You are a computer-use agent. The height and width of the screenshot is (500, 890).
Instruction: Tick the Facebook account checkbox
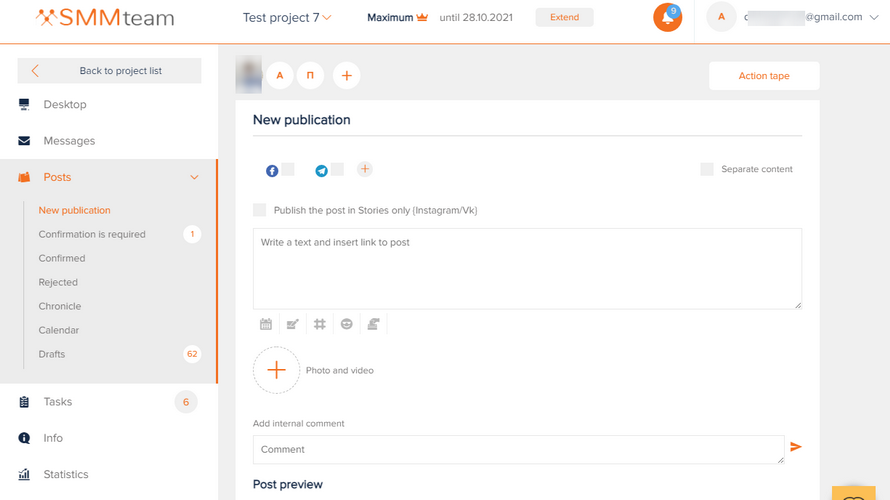click(288, 169)
